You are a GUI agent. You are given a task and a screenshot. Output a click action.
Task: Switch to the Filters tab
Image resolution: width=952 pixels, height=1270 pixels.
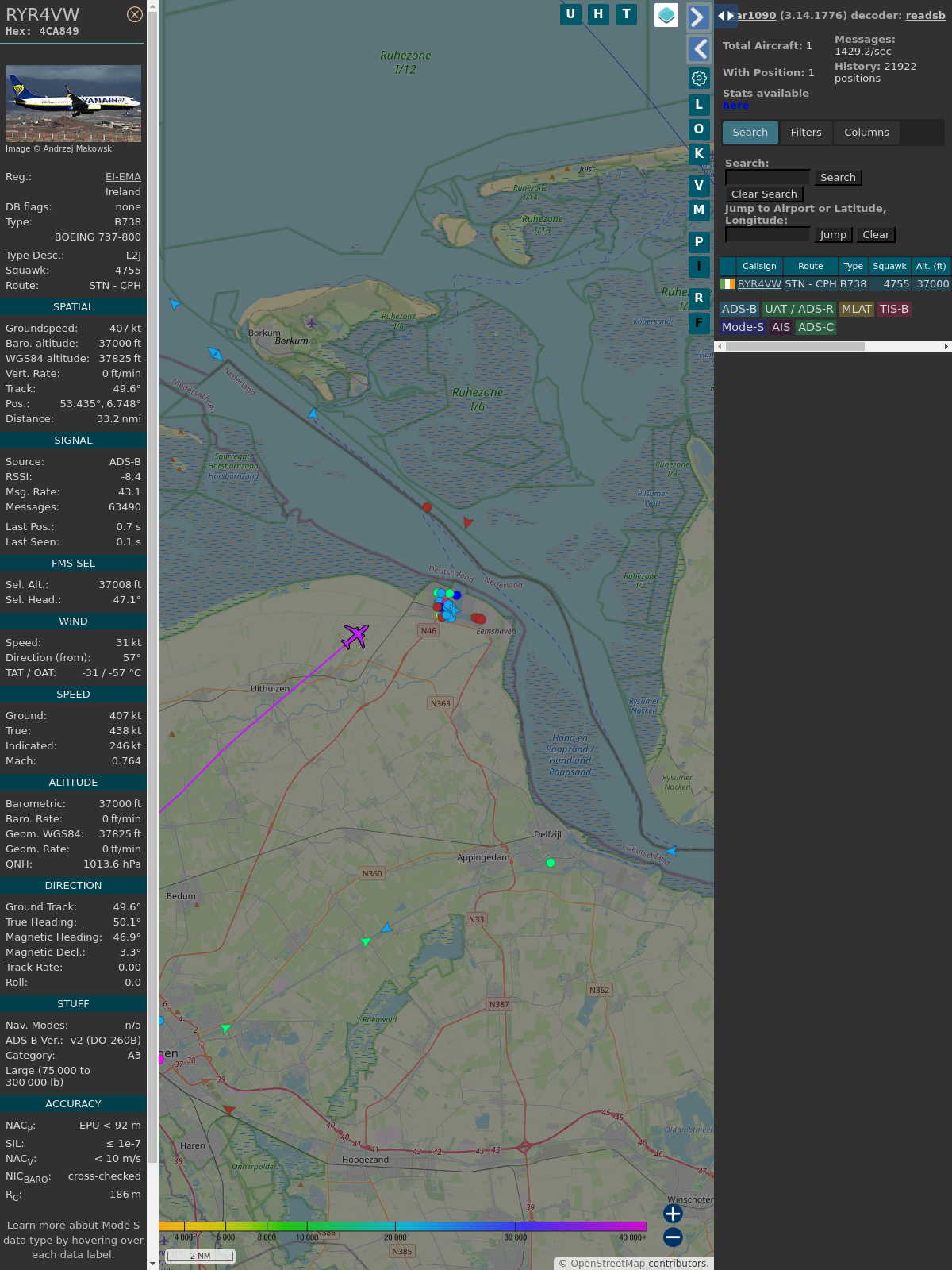click(805, 133)
